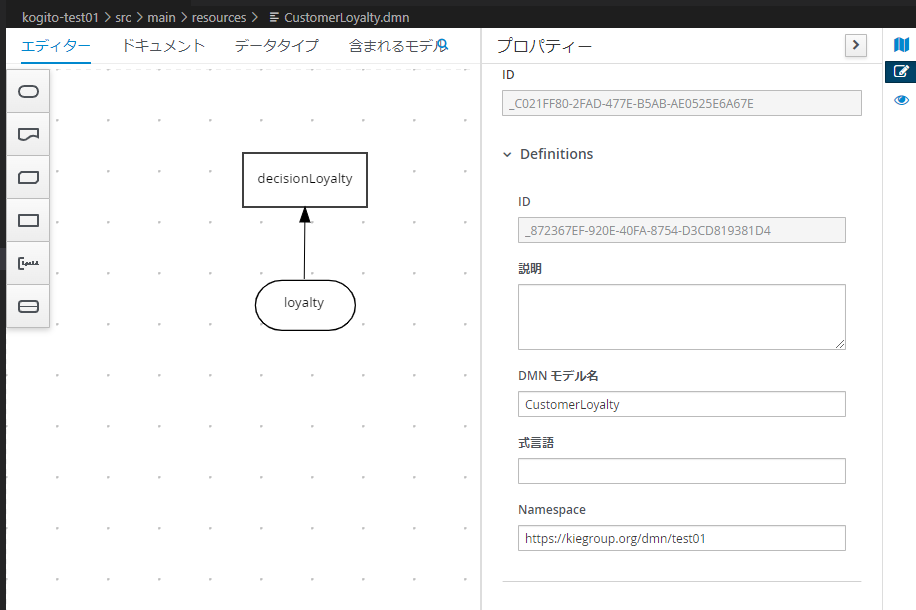Focus the 説明 description text area
Viewport: 916px width, 610px height.
682,317
